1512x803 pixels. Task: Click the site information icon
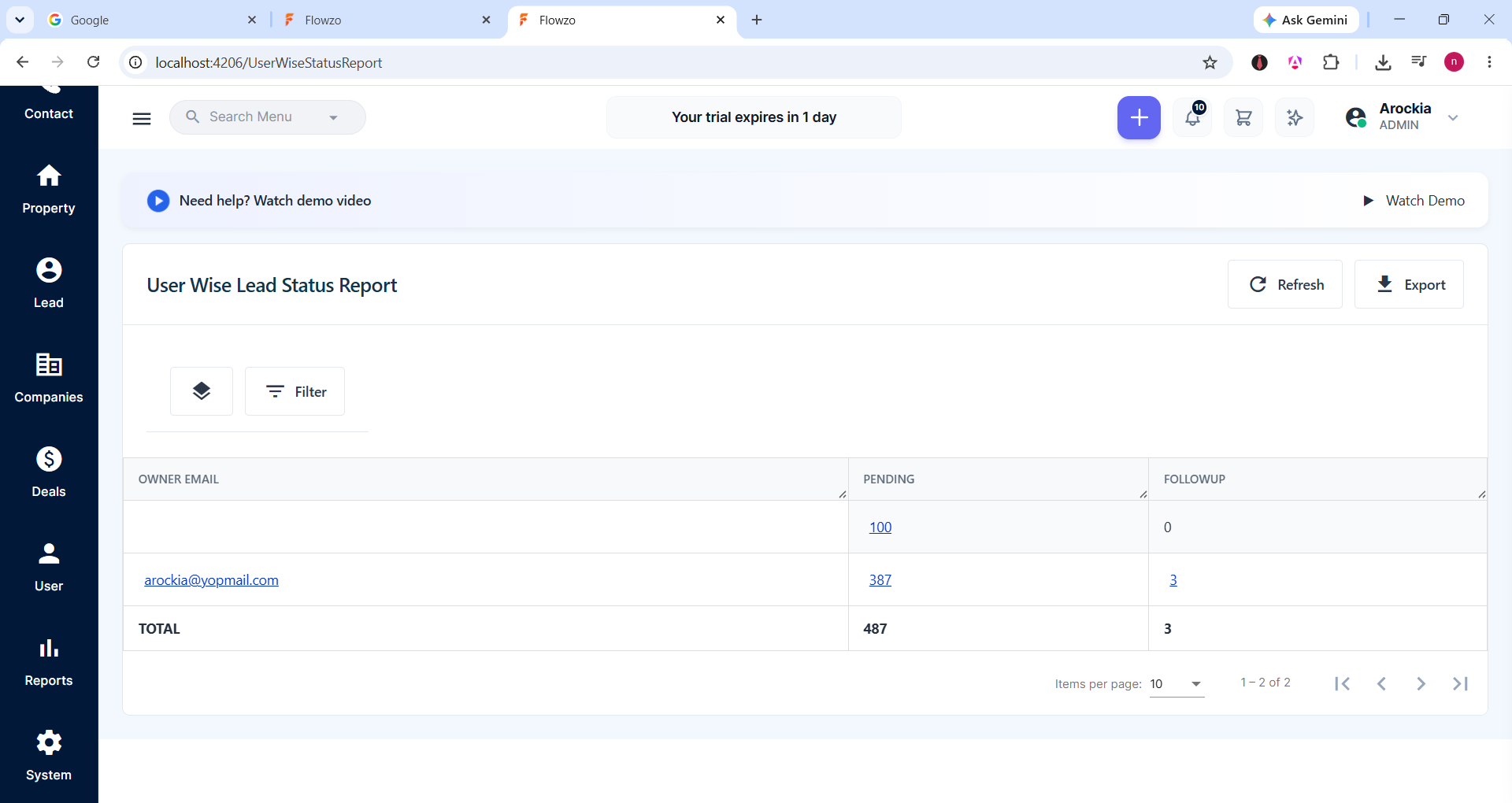[135, 62]
